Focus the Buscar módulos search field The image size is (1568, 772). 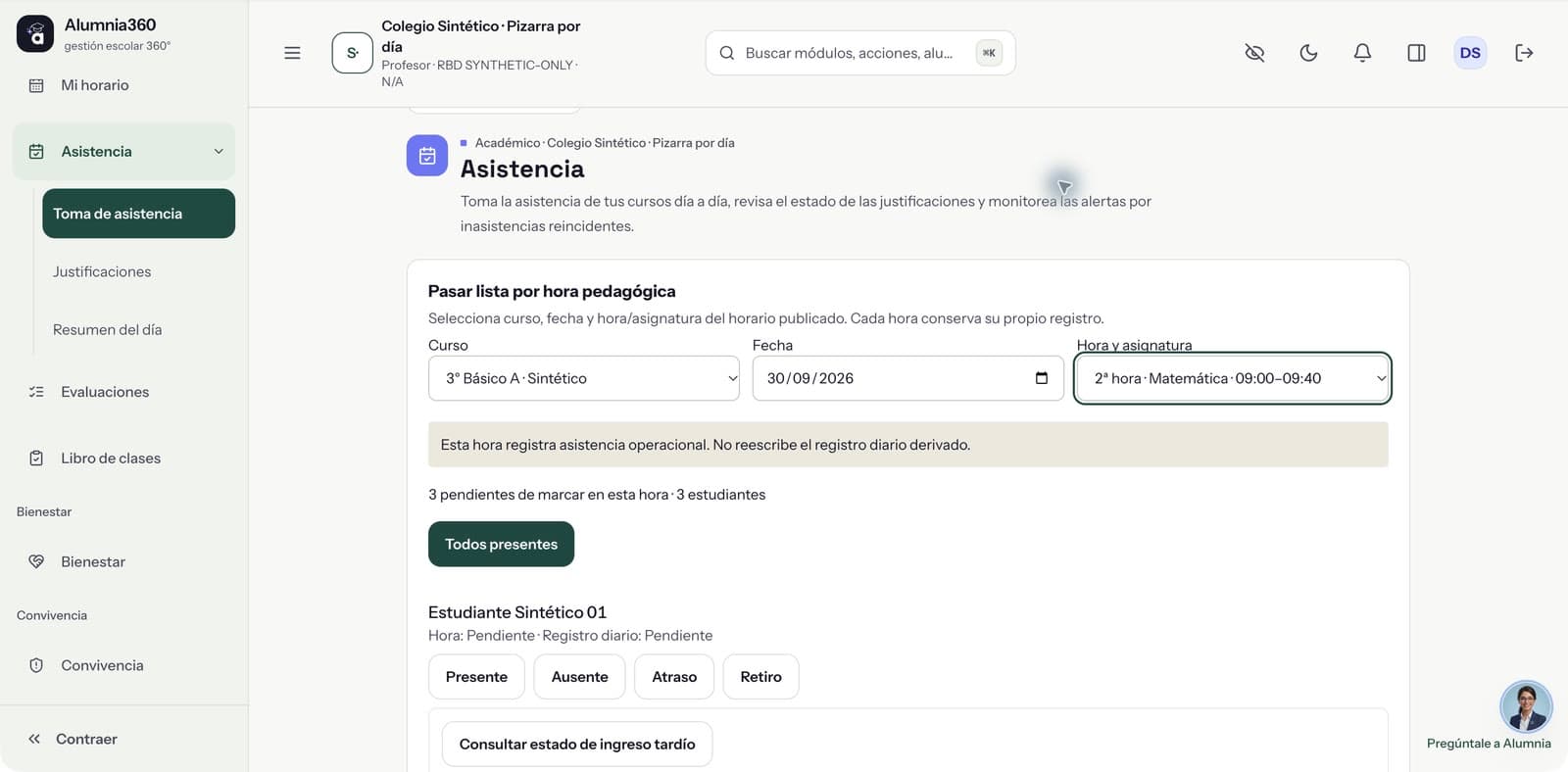tap(860, 53)
